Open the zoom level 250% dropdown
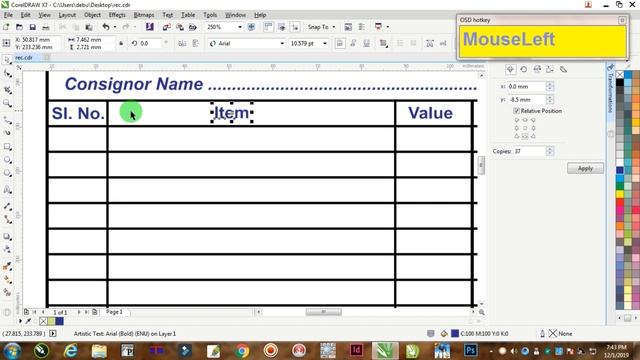The height and width of the screenshot is (360, 640). tap(240, 27)
